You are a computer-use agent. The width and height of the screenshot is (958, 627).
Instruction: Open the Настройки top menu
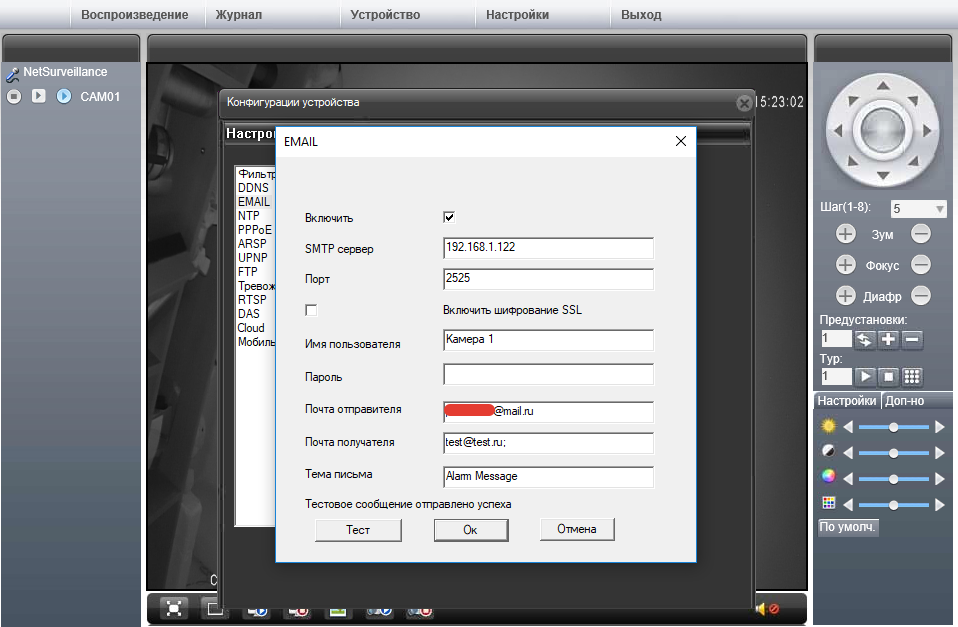pos(517,15)
